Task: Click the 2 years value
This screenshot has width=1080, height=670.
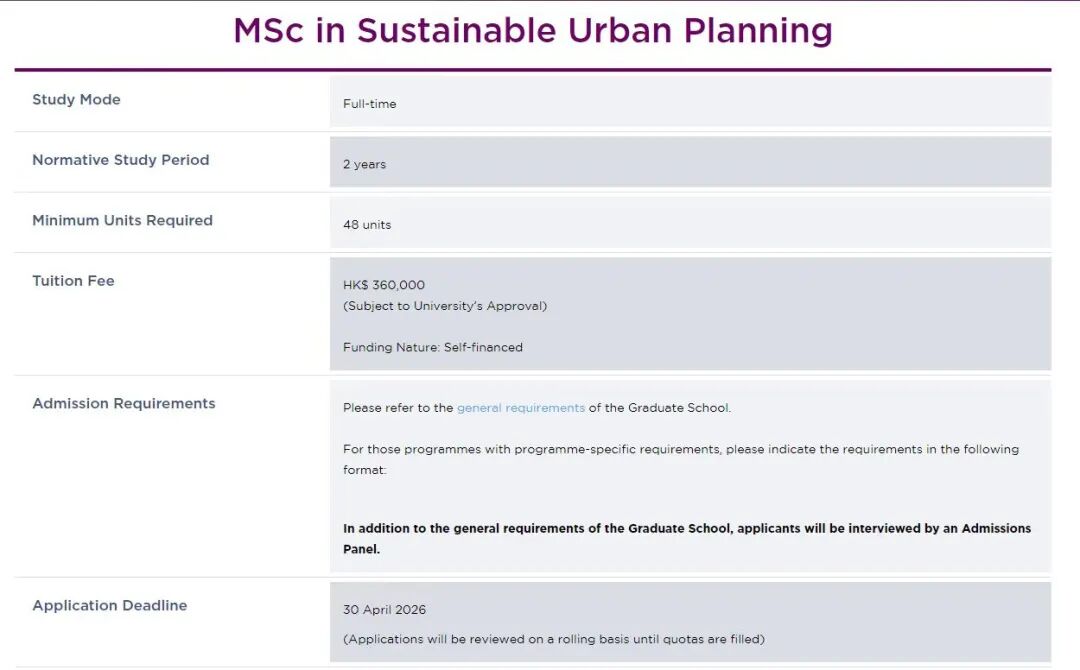Action: pyautogui.click(x=364, y=165)
